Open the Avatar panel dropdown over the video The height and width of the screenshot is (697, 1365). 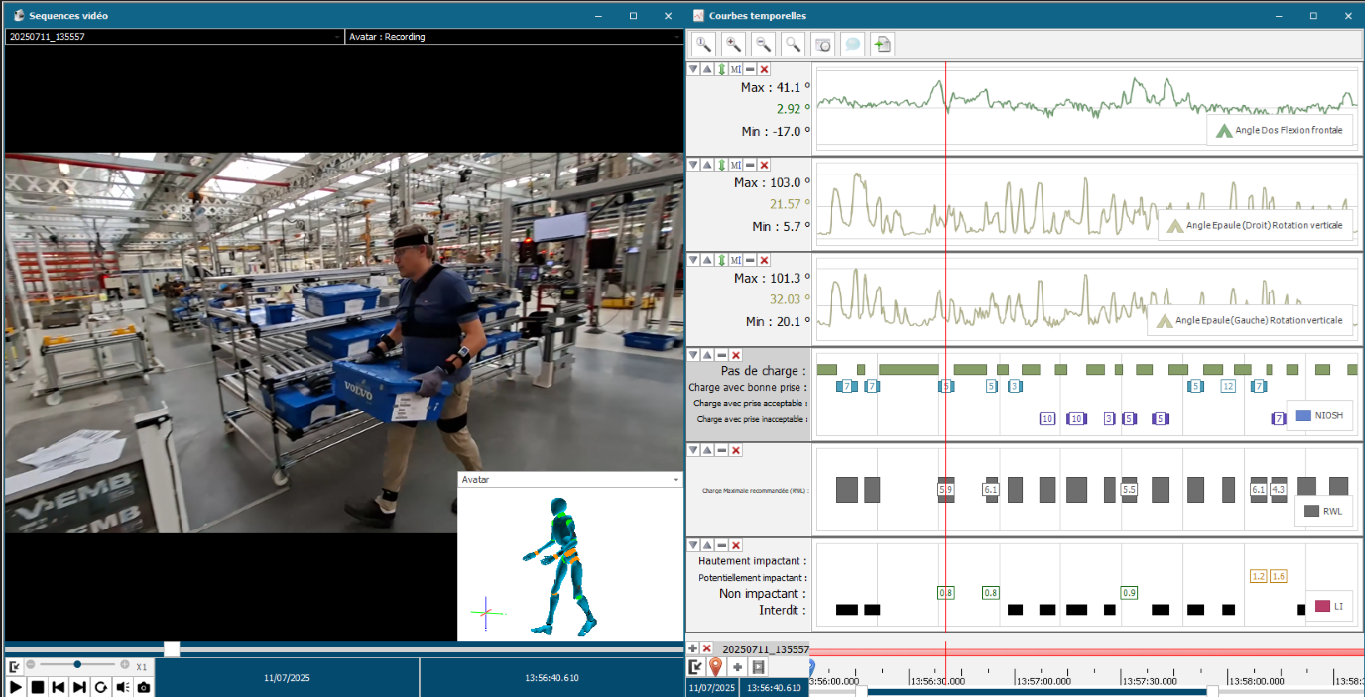(x=676, y=480)
